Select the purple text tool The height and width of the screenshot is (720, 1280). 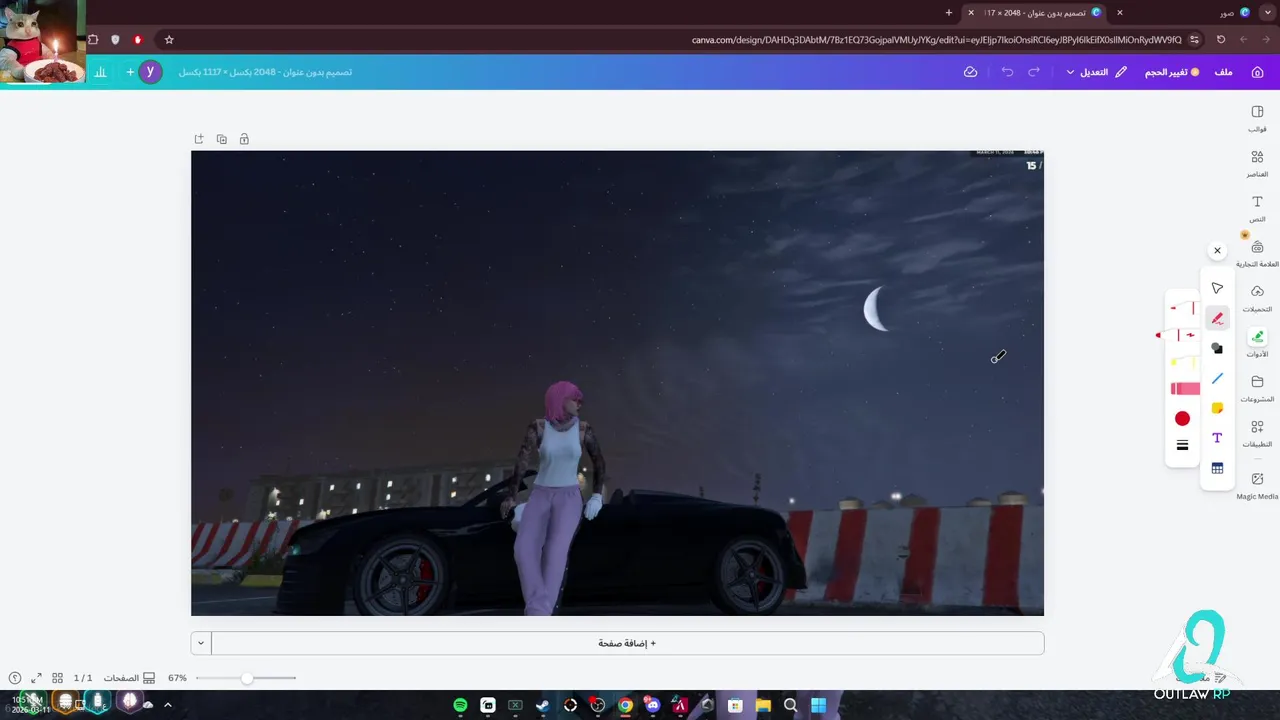point(1217,438)
